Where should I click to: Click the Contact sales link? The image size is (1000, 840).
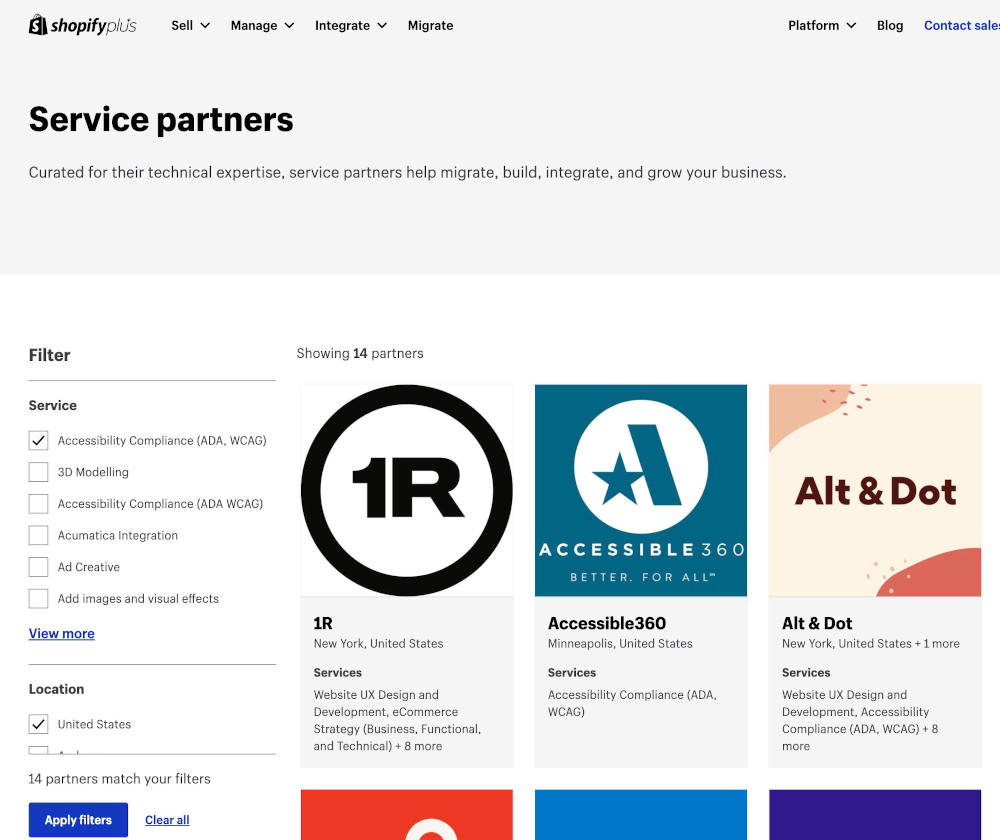pyautogui.click(x=962, y=26)
